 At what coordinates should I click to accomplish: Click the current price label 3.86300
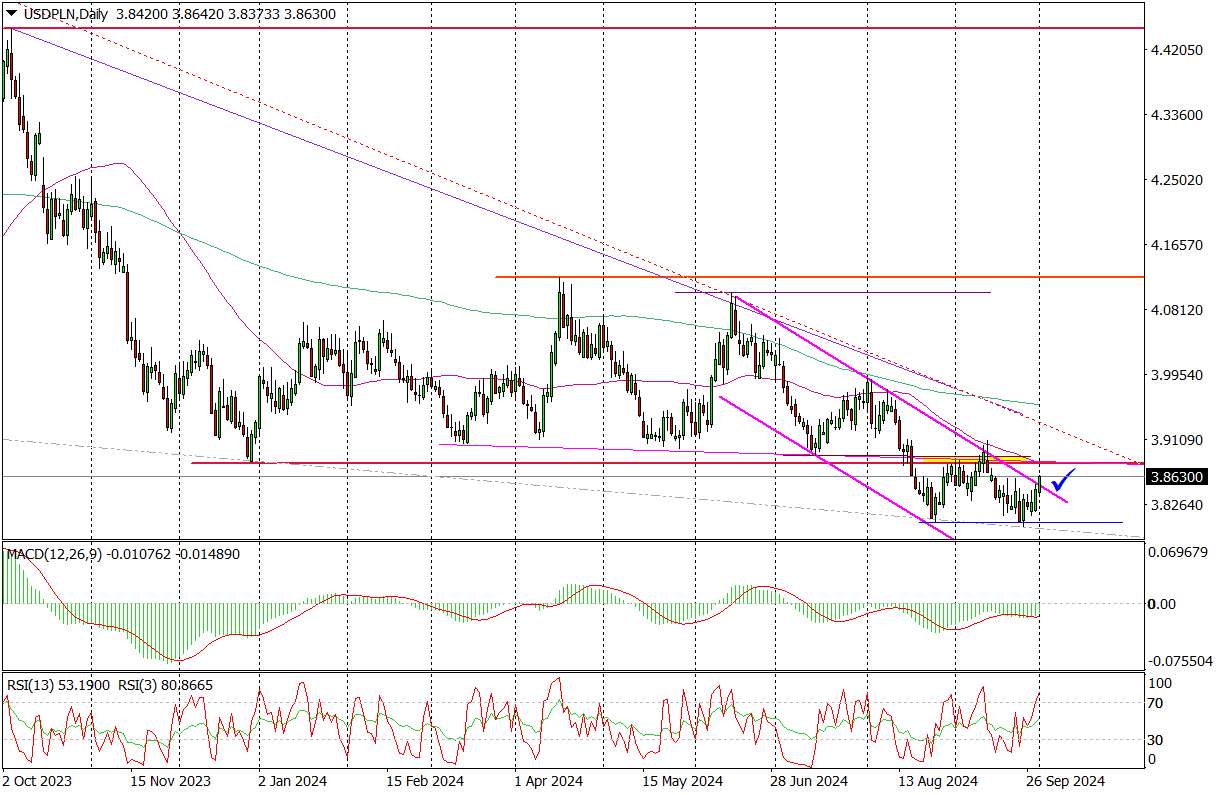point(1176,477)
